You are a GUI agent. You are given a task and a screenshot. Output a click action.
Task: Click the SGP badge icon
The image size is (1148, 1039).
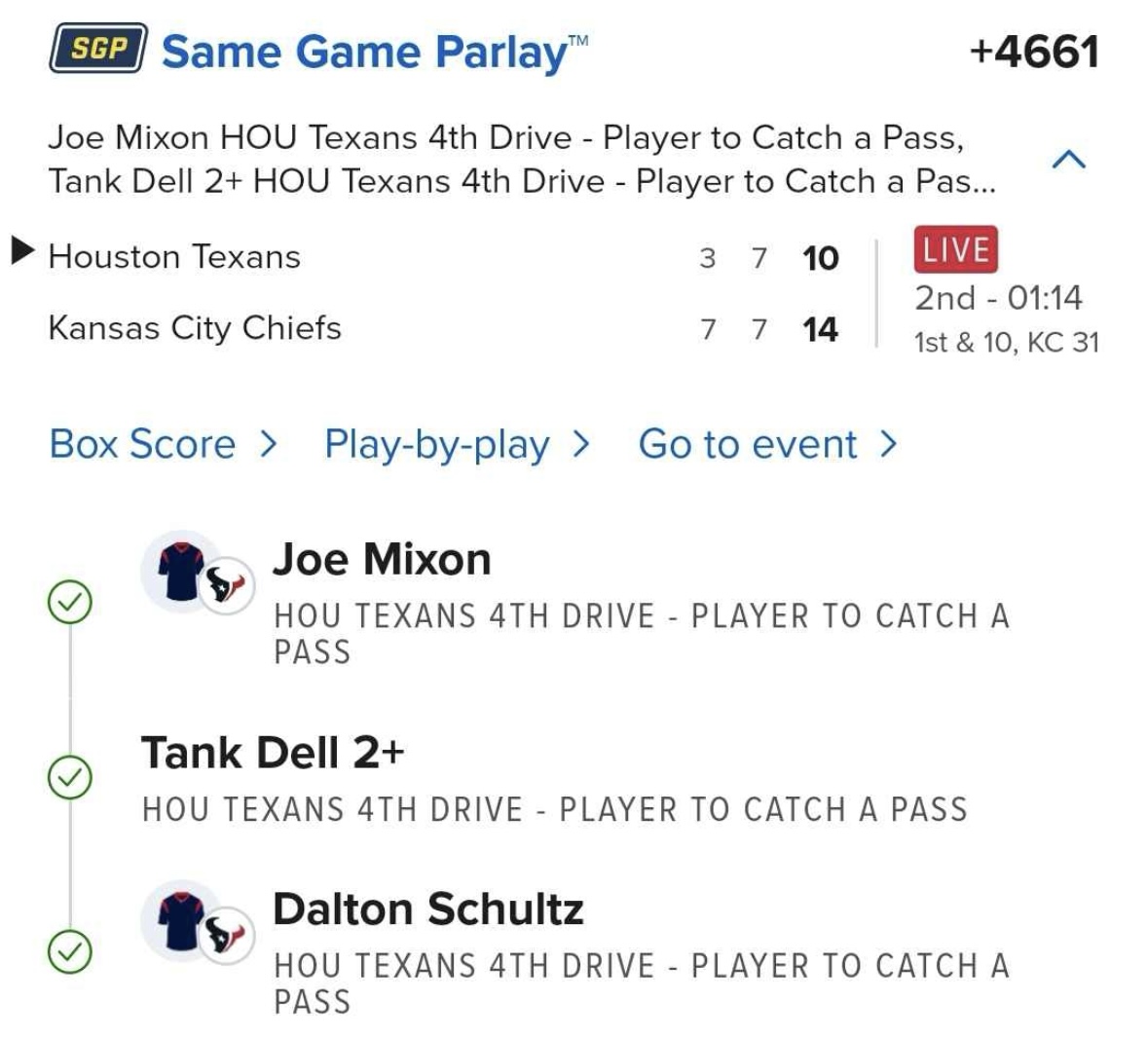point(98,50)
